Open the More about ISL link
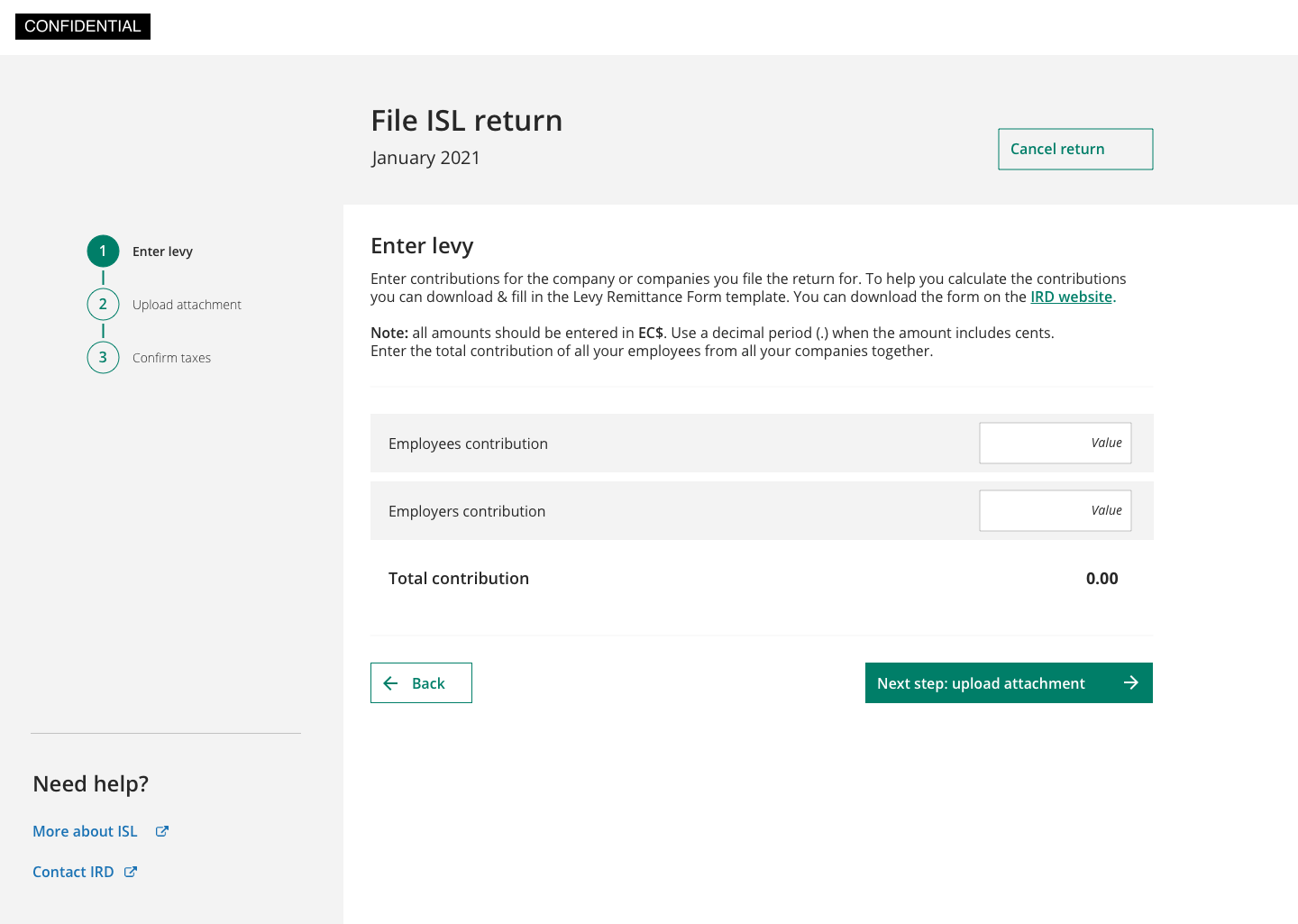 [x=85, y=831]
